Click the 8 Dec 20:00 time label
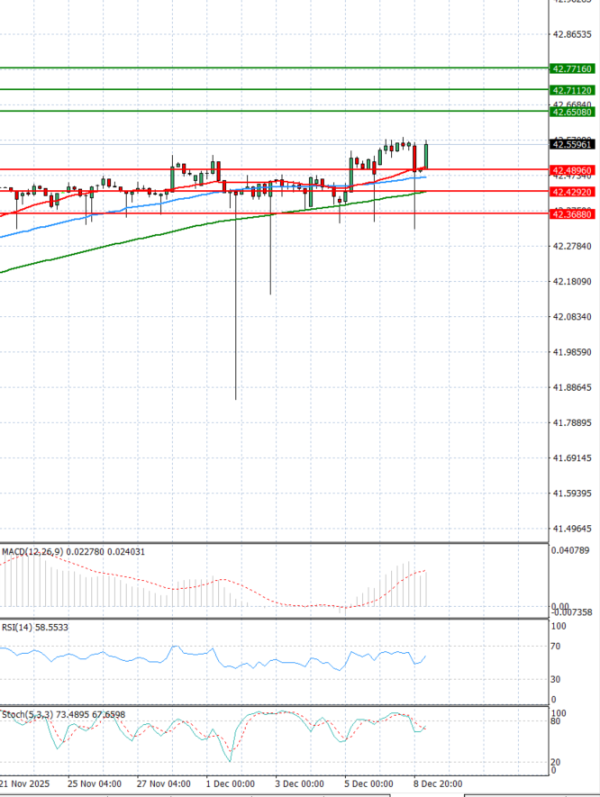 [x=436, y=783]
